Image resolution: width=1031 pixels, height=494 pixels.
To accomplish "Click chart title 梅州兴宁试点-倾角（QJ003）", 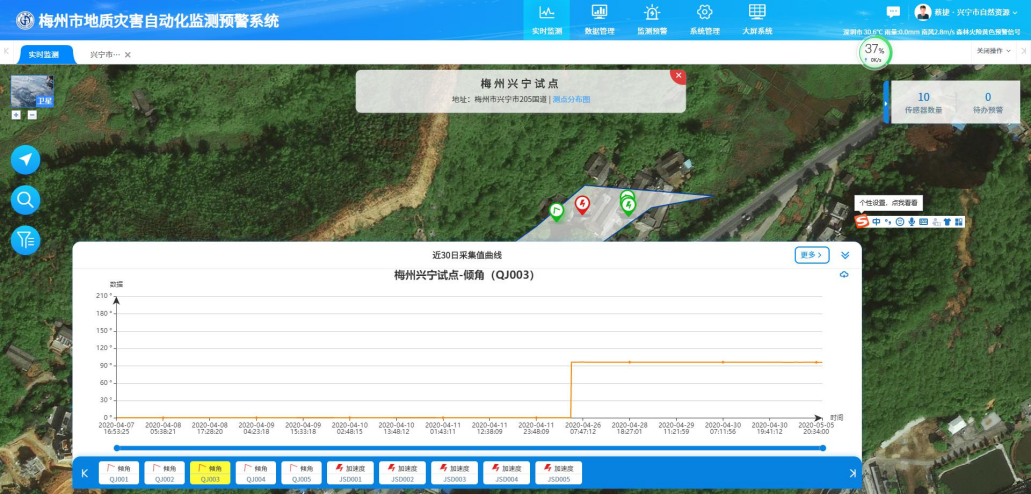I will tap(464, 276).
